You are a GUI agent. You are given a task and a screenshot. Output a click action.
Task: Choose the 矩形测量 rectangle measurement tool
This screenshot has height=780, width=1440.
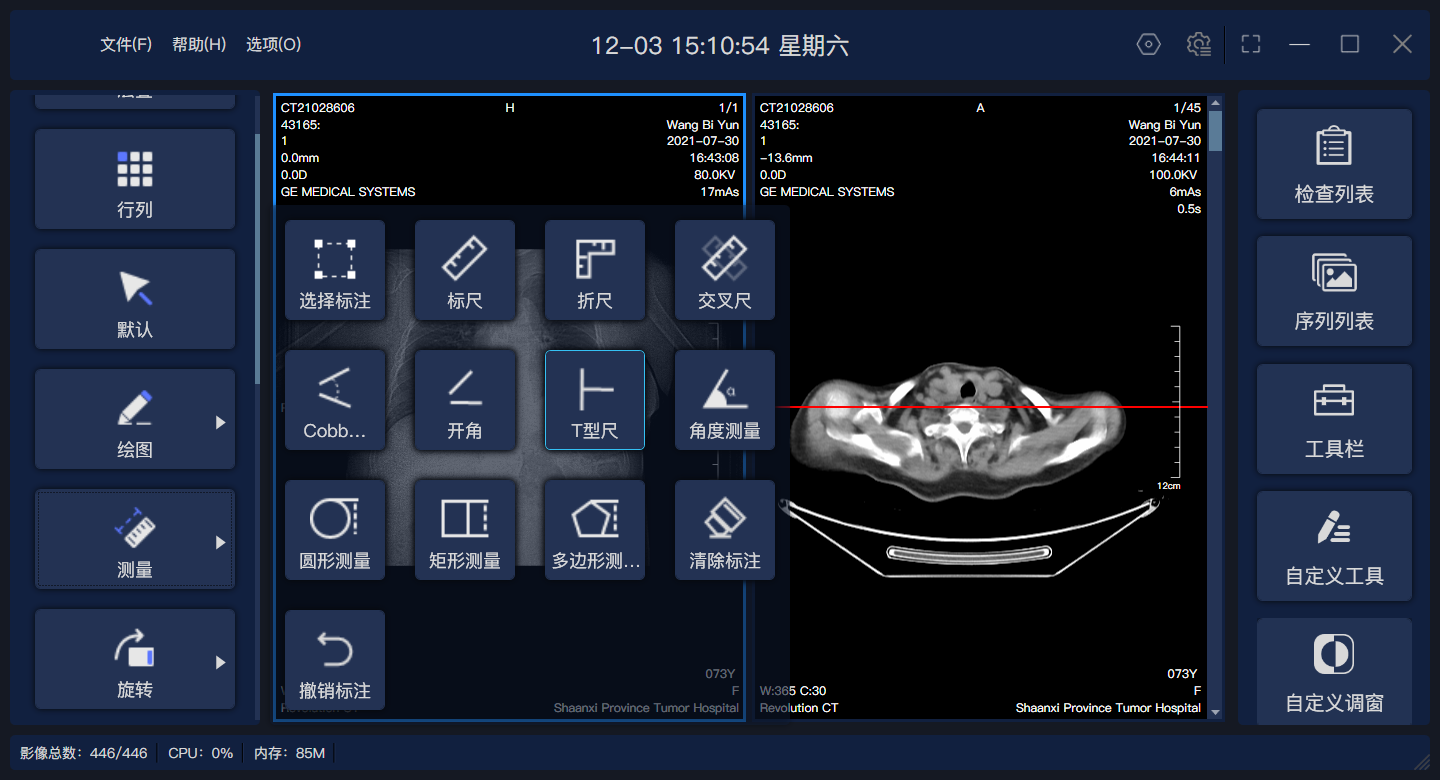[465, 530]
